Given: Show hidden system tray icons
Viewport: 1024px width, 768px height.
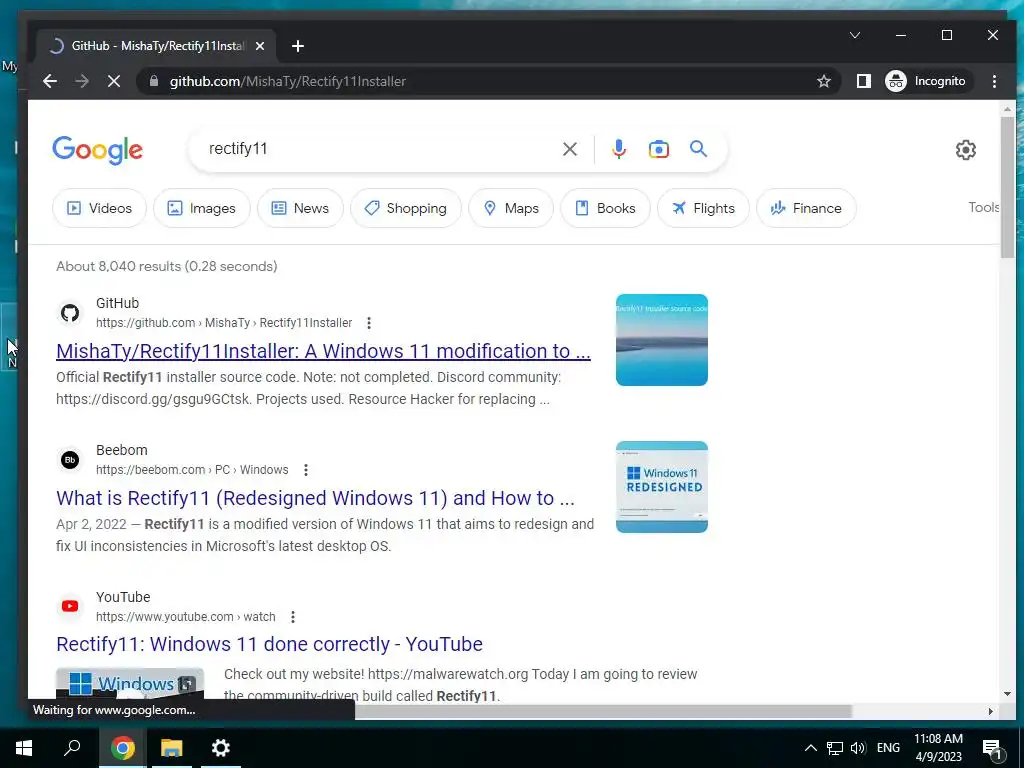Looking at the screenshot, I should click(810, 748).
